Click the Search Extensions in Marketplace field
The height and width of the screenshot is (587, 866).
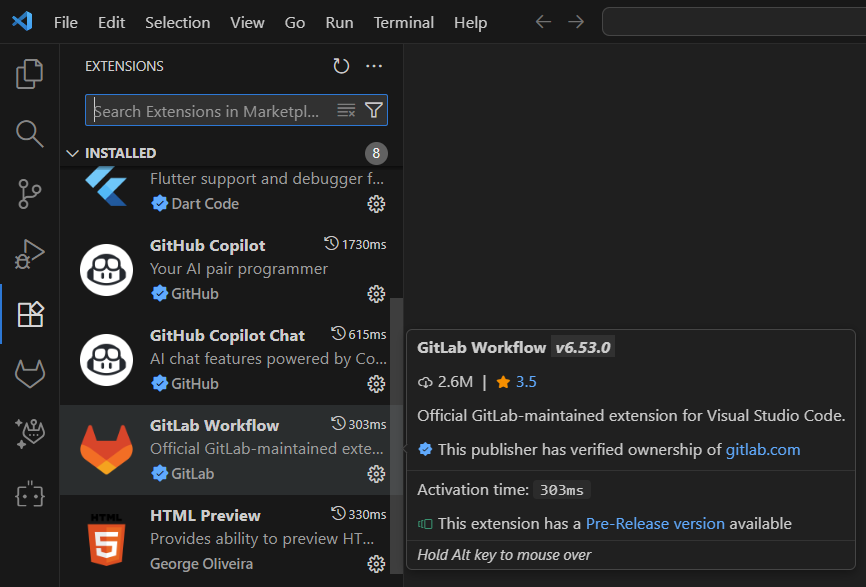pos(210,111)
